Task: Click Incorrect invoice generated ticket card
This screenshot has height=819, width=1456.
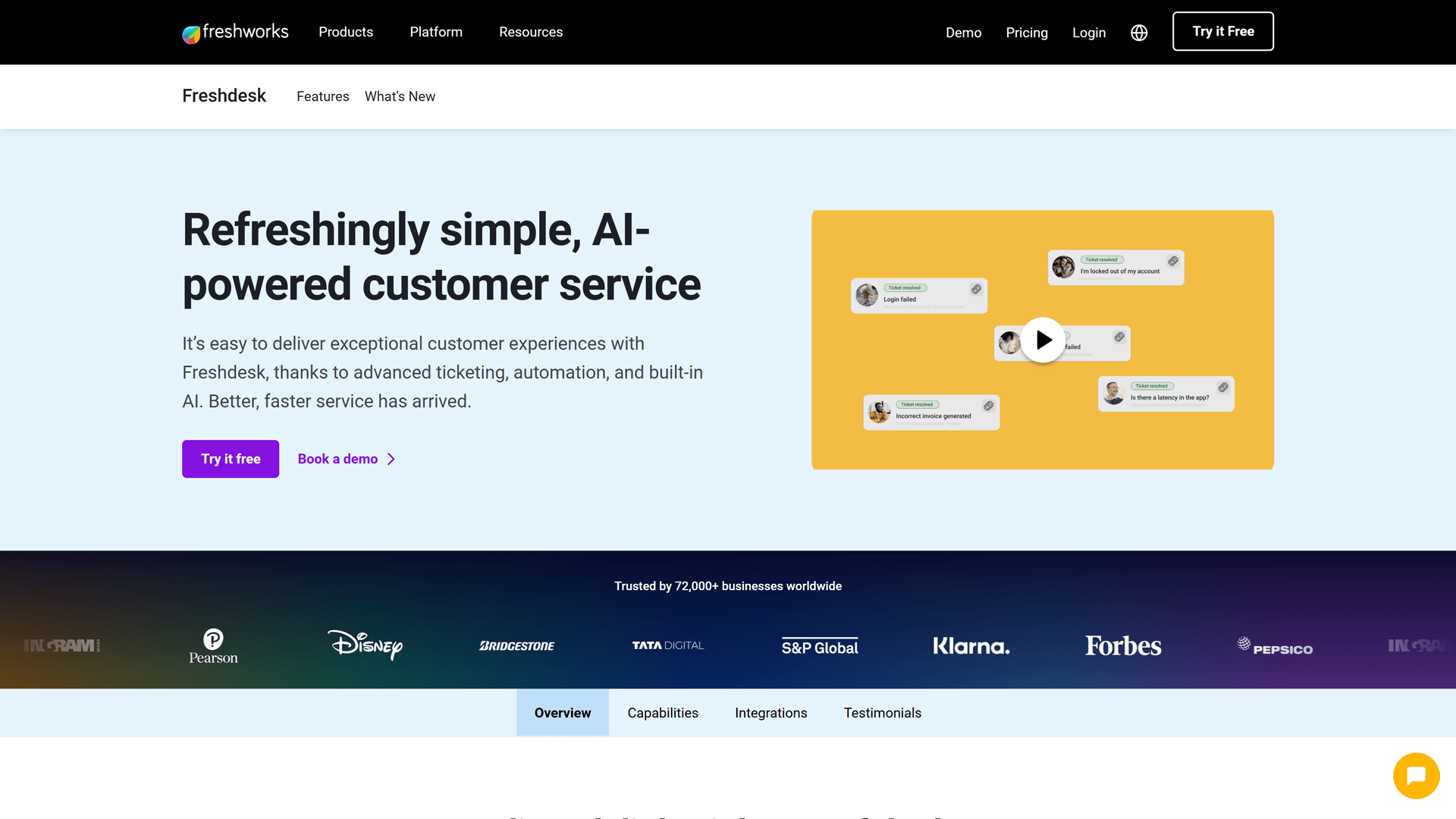Action: (x=931, y=413)
